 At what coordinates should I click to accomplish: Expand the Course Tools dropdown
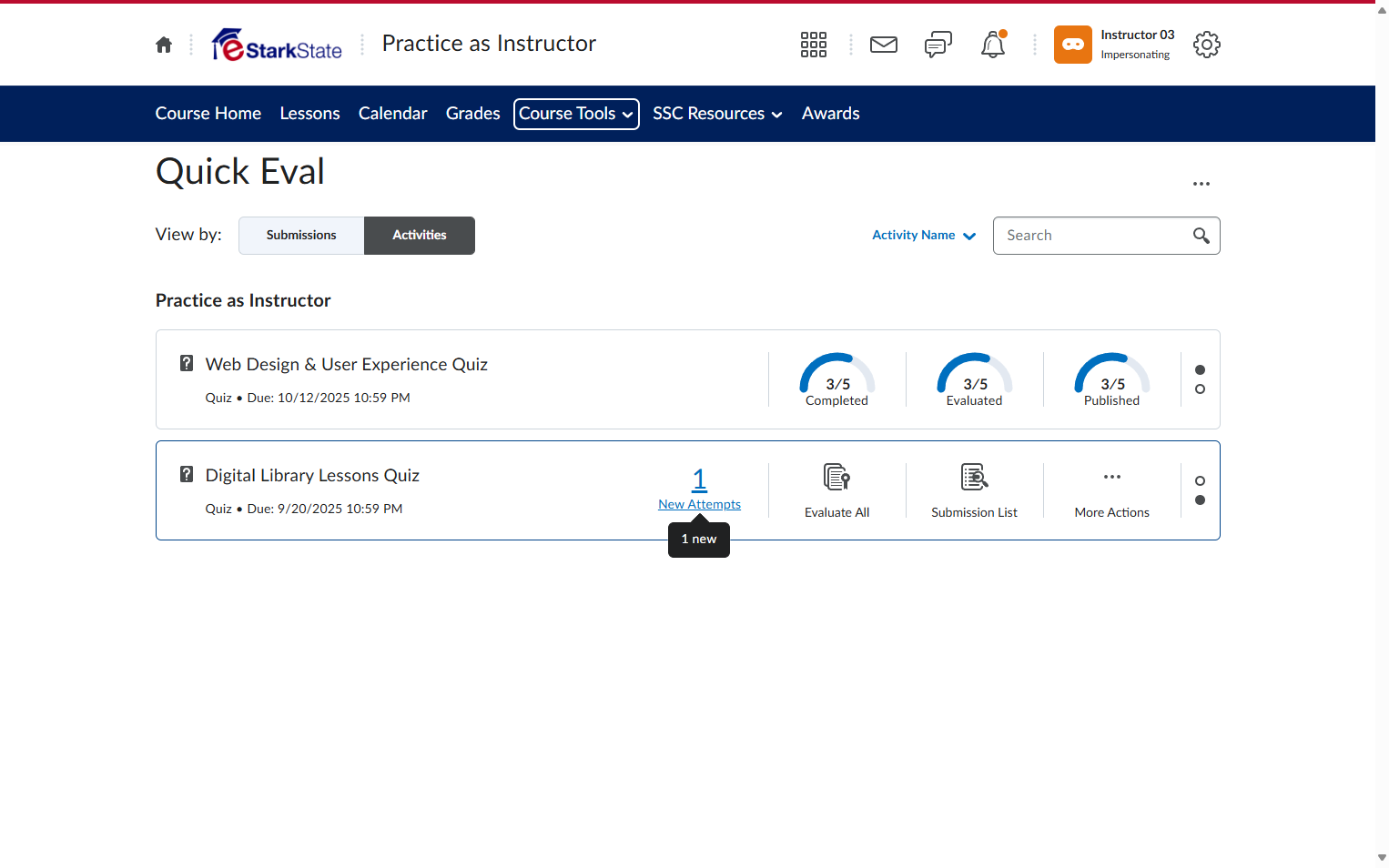pos(576,114)
